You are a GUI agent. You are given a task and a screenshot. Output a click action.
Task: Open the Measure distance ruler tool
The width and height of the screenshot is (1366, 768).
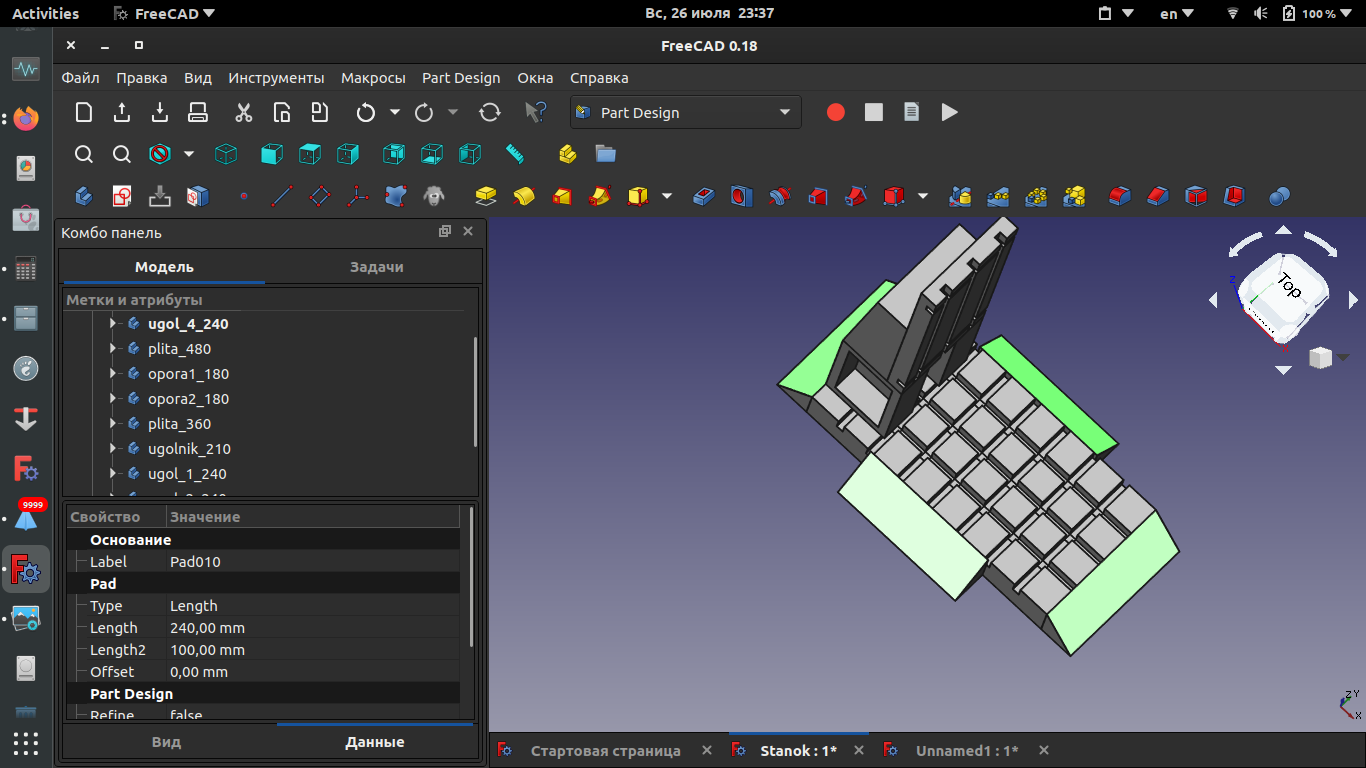pyautogui.click(x=515, y=154)
